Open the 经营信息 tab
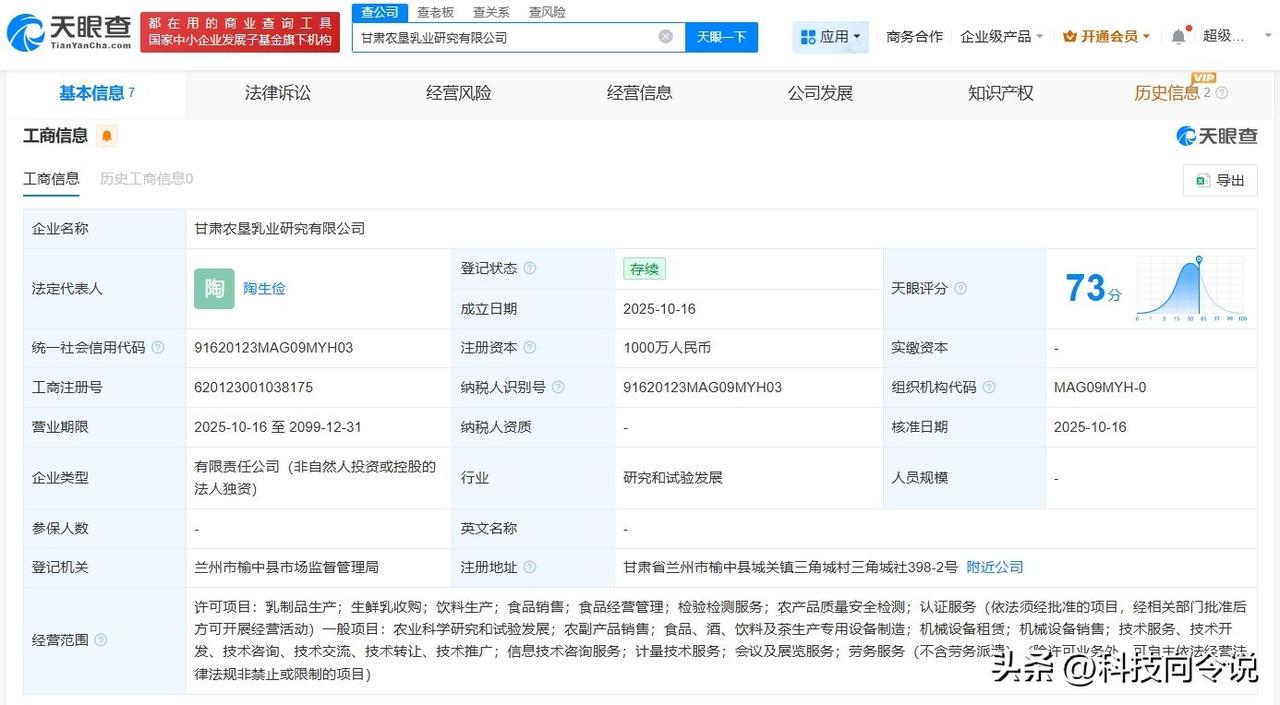The image size is (1280, 705). pos(640,93)
